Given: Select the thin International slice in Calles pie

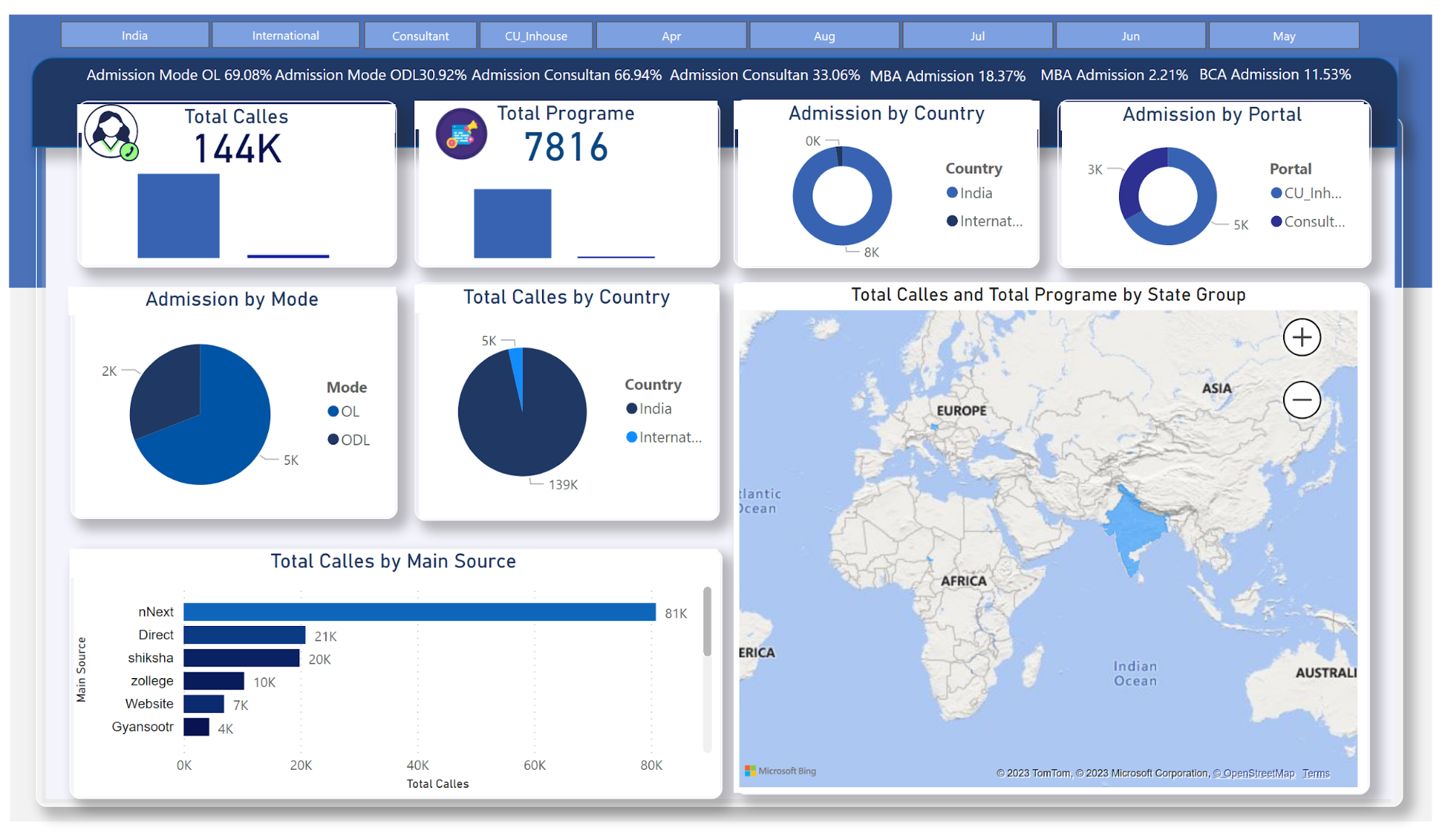Looking at the screenshot, I should click(517, 369).
